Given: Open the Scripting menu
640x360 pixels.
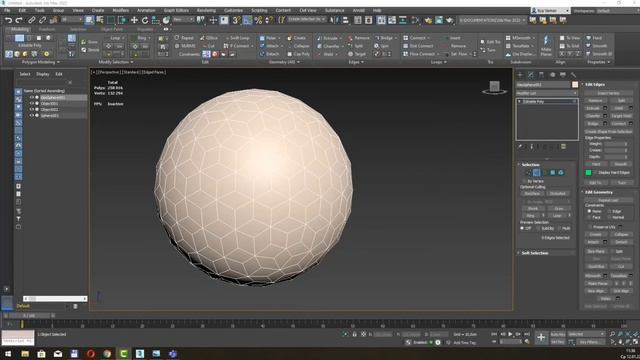Looking at the screenshot, I should click(x=259, y=10).
